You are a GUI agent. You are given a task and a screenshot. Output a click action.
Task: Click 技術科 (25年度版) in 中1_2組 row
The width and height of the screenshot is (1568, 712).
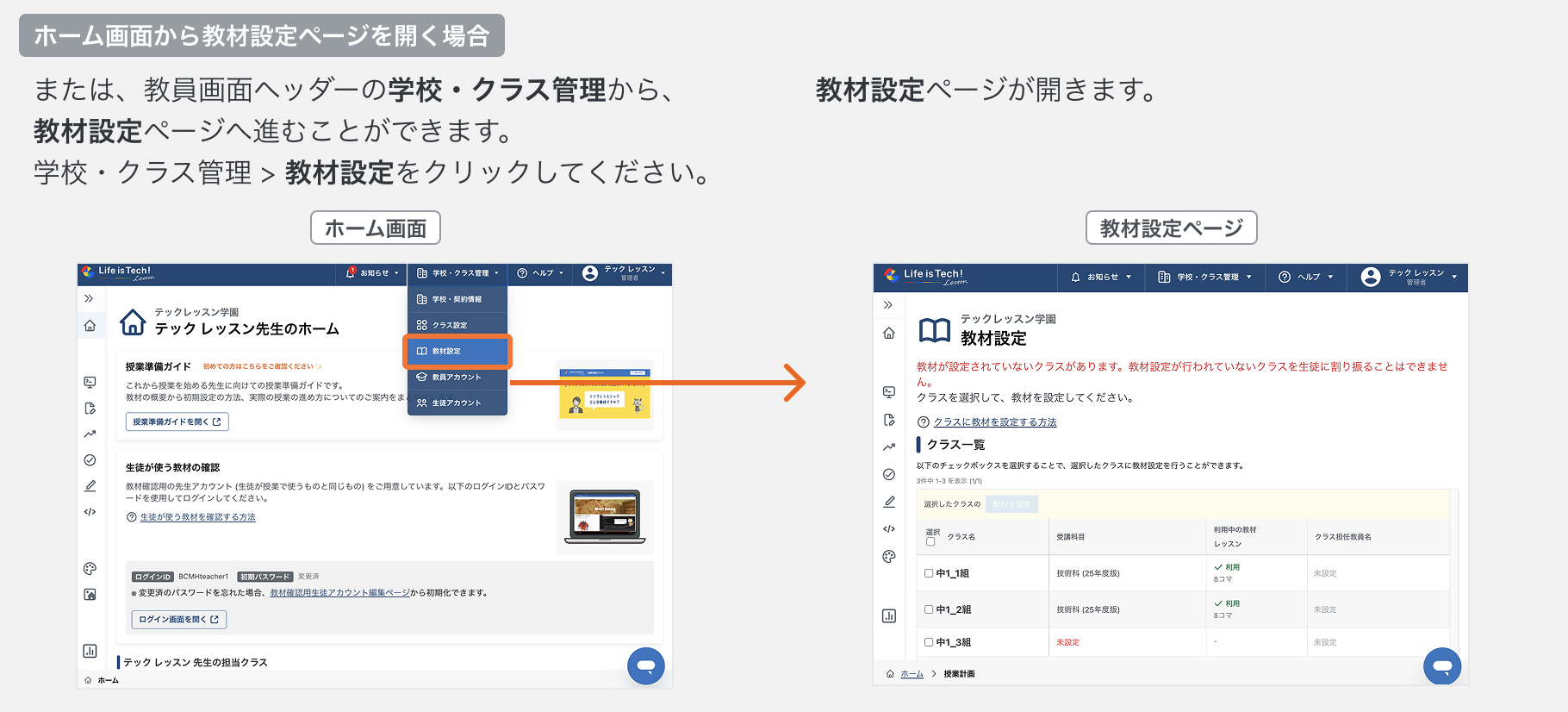tap(1088, 609)
